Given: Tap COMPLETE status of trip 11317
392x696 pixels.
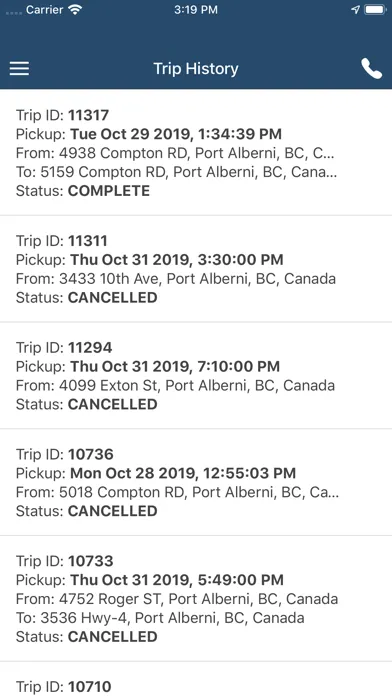Looking at the screenshot, I should pos(109,191).
